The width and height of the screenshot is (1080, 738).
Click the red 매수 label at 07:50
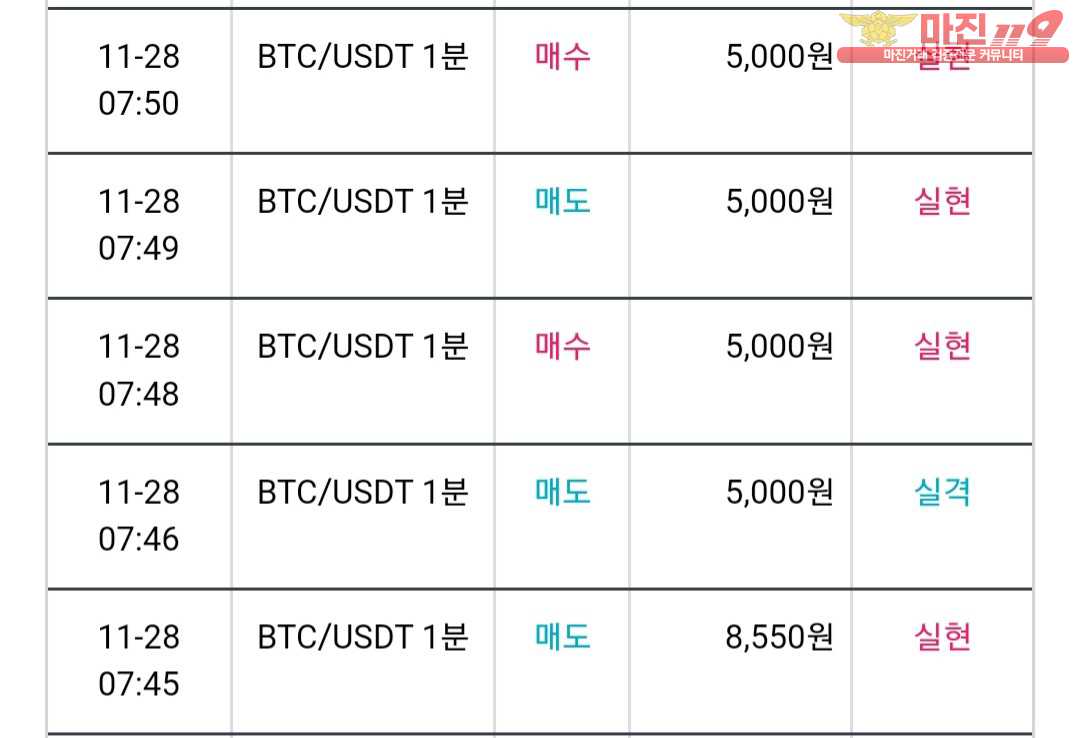coord(563,57)
